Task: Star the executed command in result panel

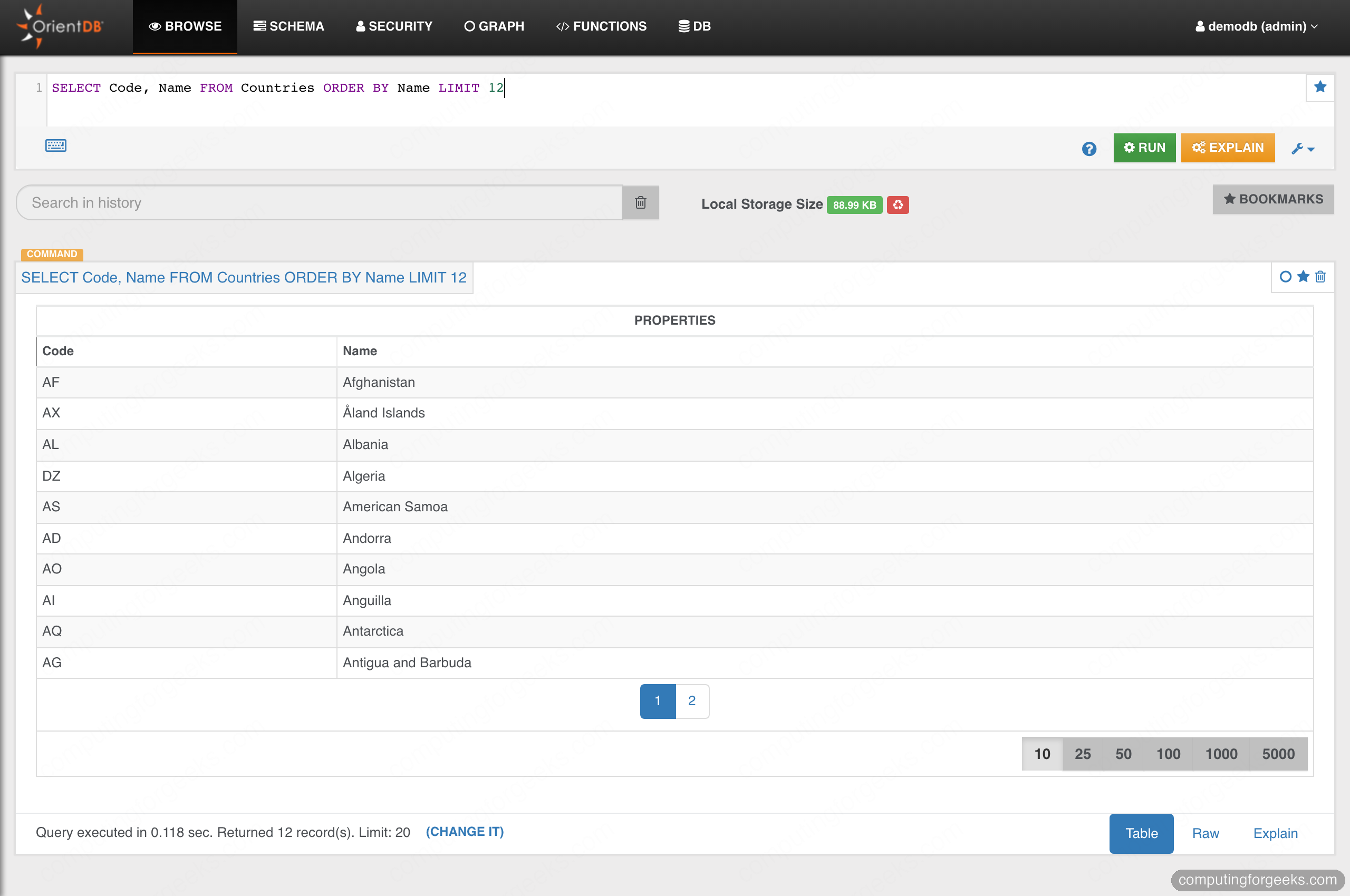Action: (1303, 277)
